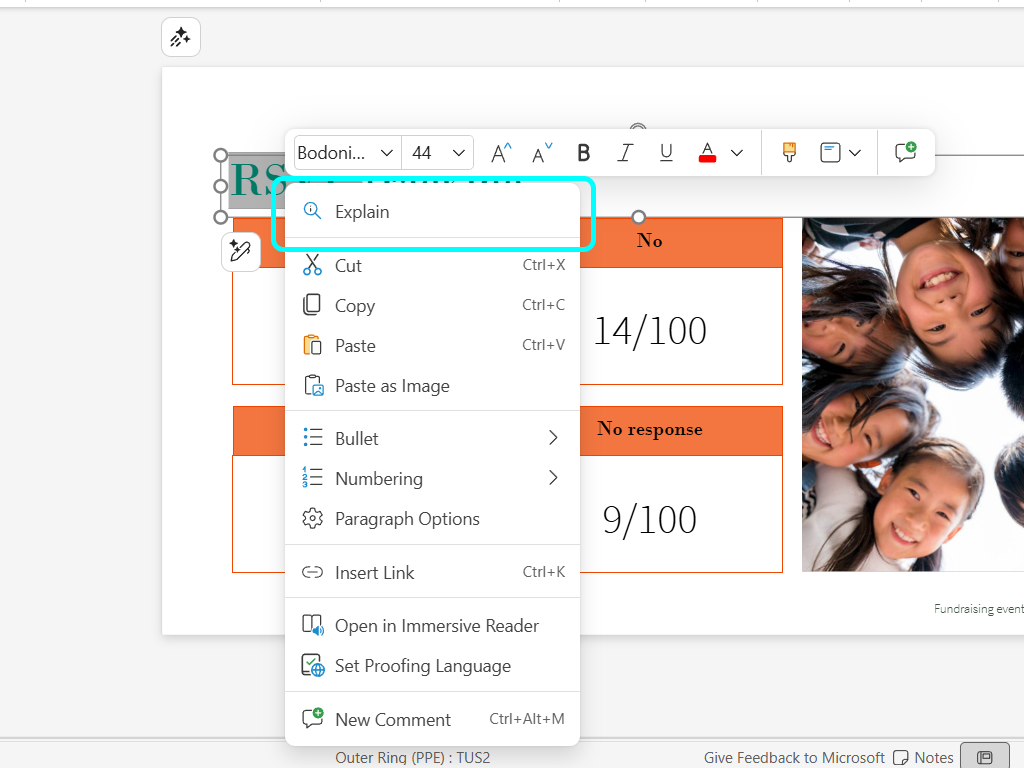The image size is (1024, 768).
Task: Click the magic rewrite pen icon beside title
Action: pyautogui.click(x=241, y=252)
